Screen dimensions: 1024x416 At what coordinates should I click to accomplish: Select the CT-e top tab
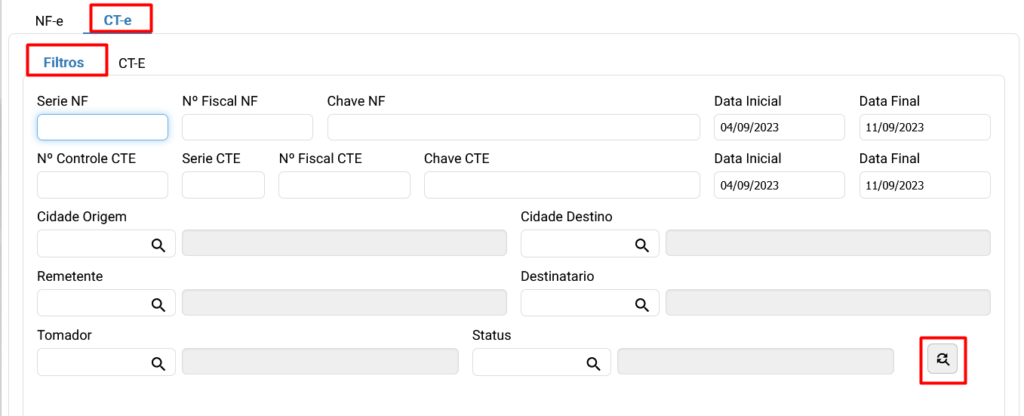click(x=118, y=20)
